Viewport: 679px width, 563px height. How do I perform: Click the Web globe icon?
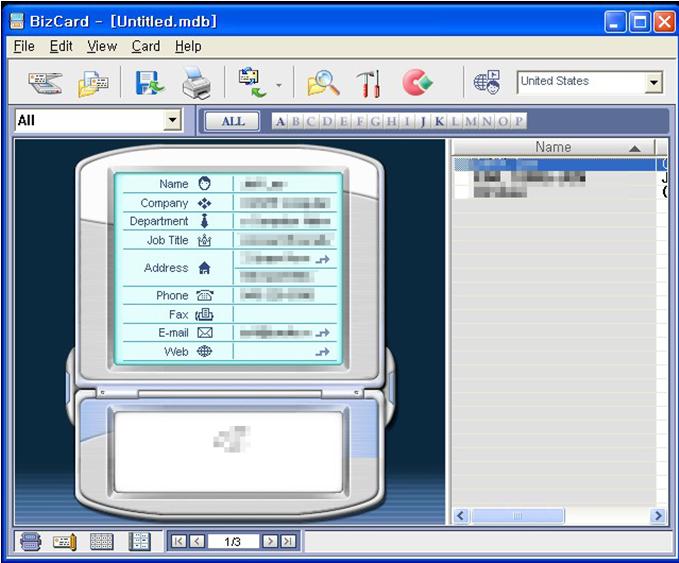(204, 351)
